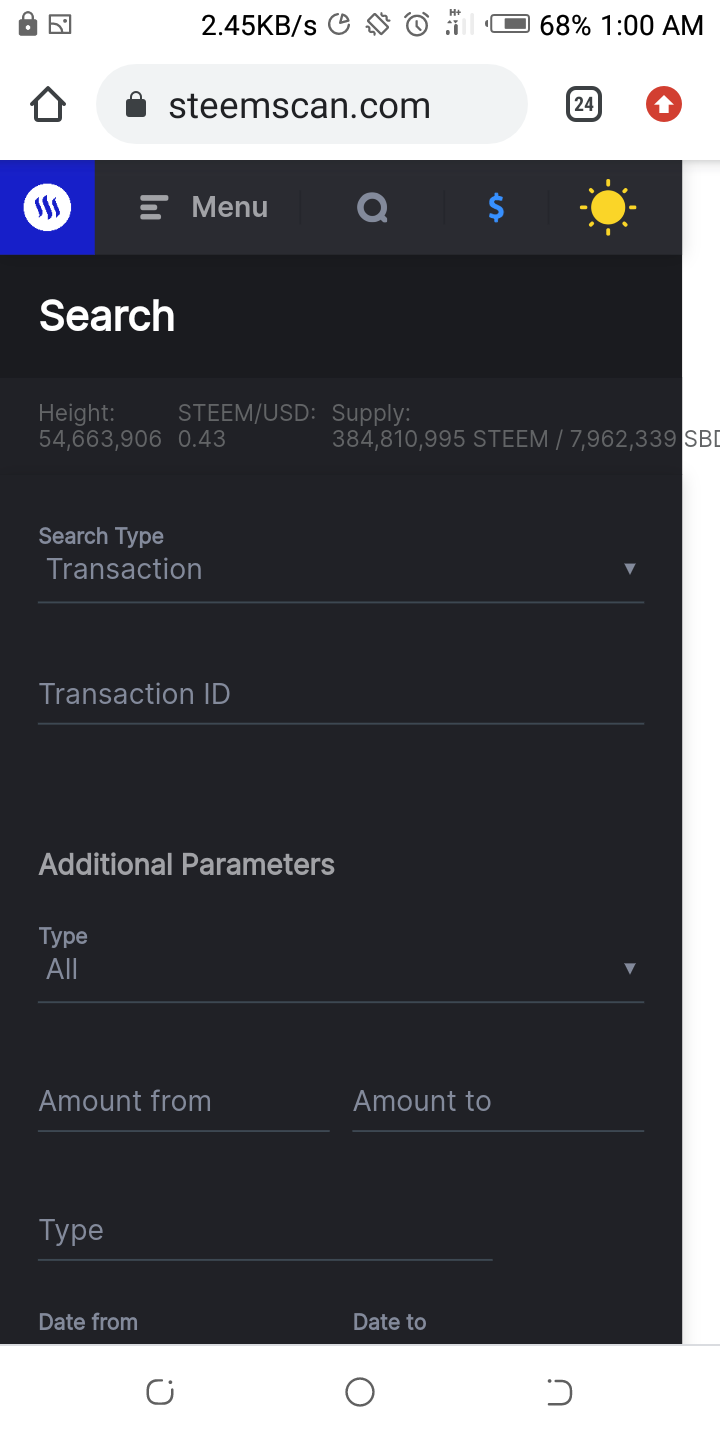The width and height of the screenshot is (720, 1440).
Task: Tap the browser home icon
Action: click(x=48, y=104)
